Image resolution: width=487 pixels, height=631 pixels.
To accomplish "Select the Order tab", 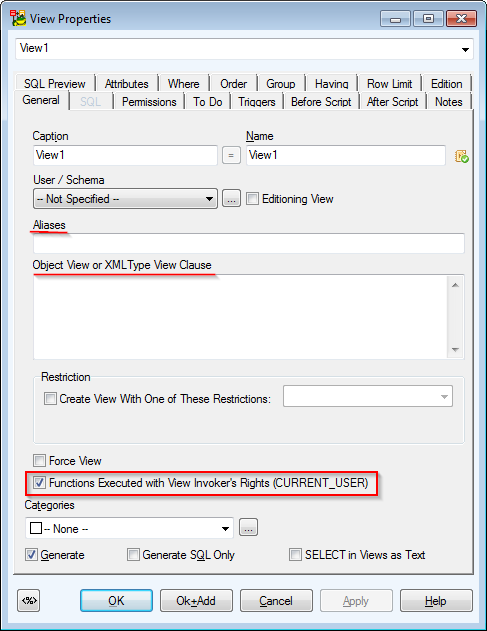I will (233, 84).
